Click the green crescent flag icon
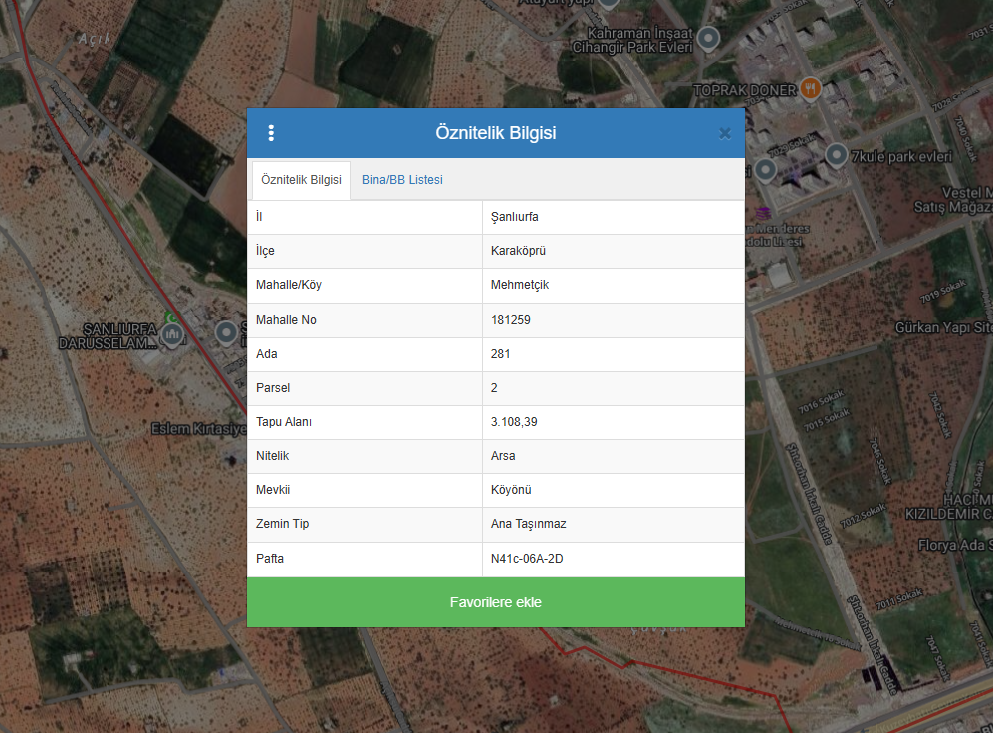Image resolution: width=993 pixels, height=733 pixels. tap(170, 318)
